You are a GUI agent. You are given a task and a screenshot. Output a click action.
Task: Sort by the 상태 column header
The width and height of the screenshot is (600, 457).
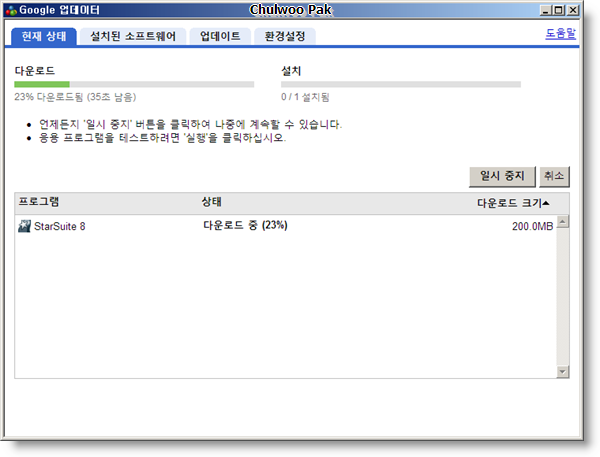(x=212, y=202)
